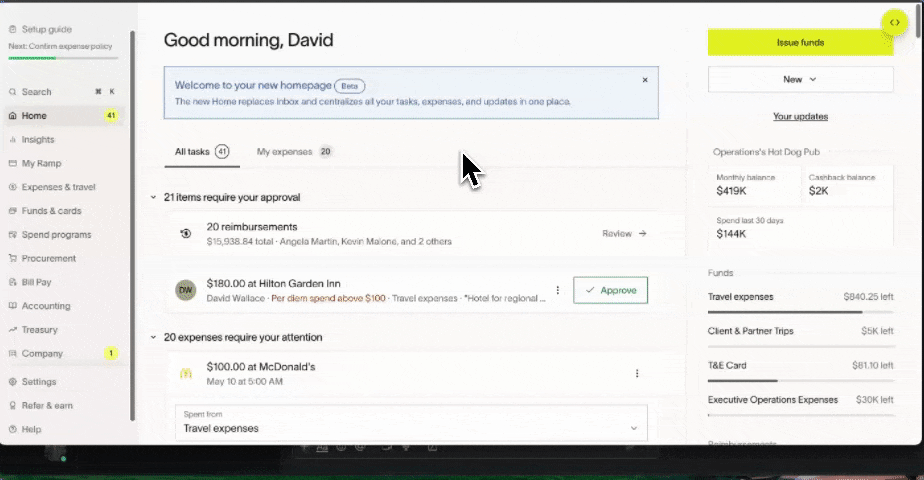Collapse the 21 items require your approval section

pyautogui.click(x=153, y=197)
